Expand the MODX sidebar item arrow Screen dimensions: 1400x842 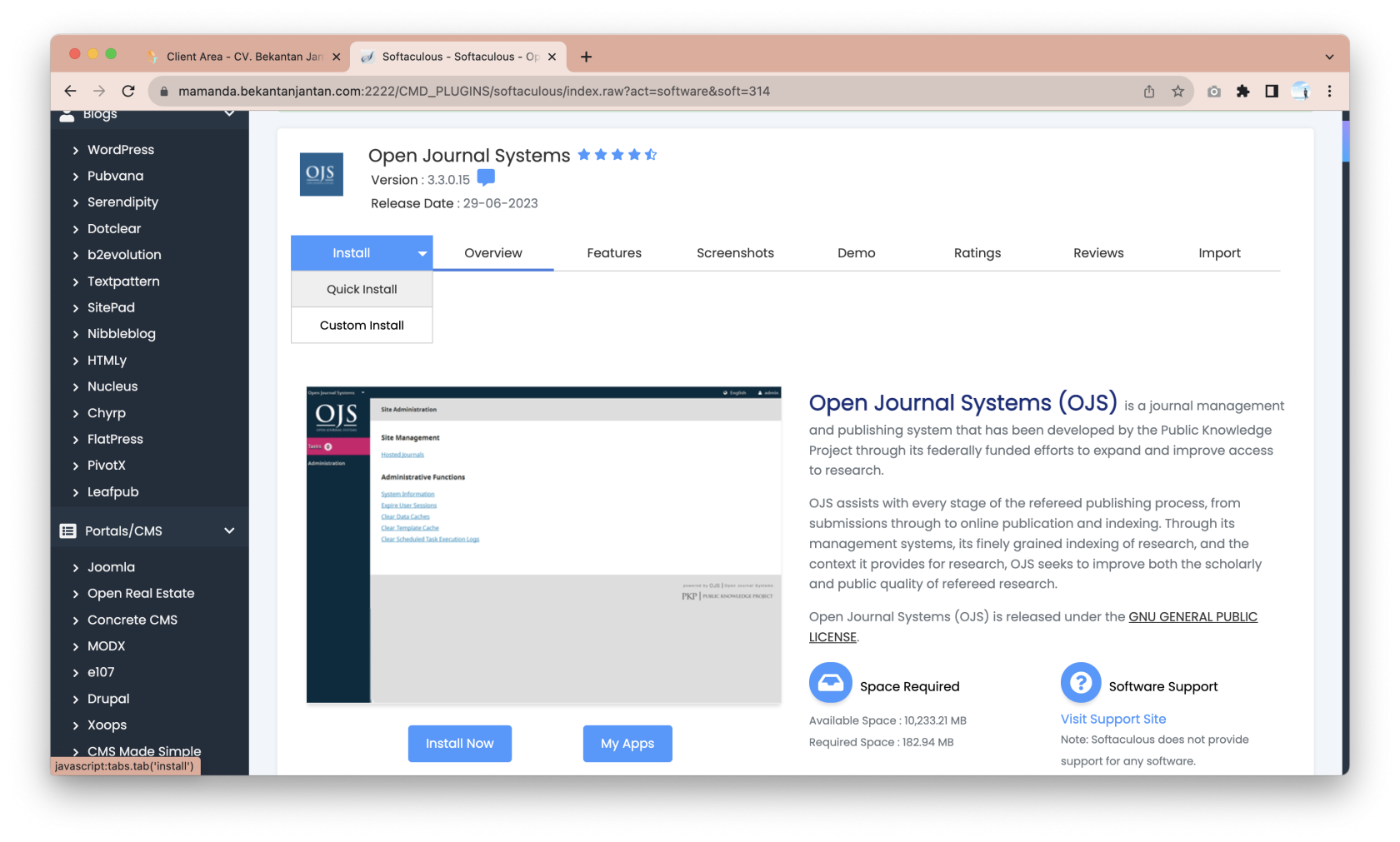coord(76,647)
